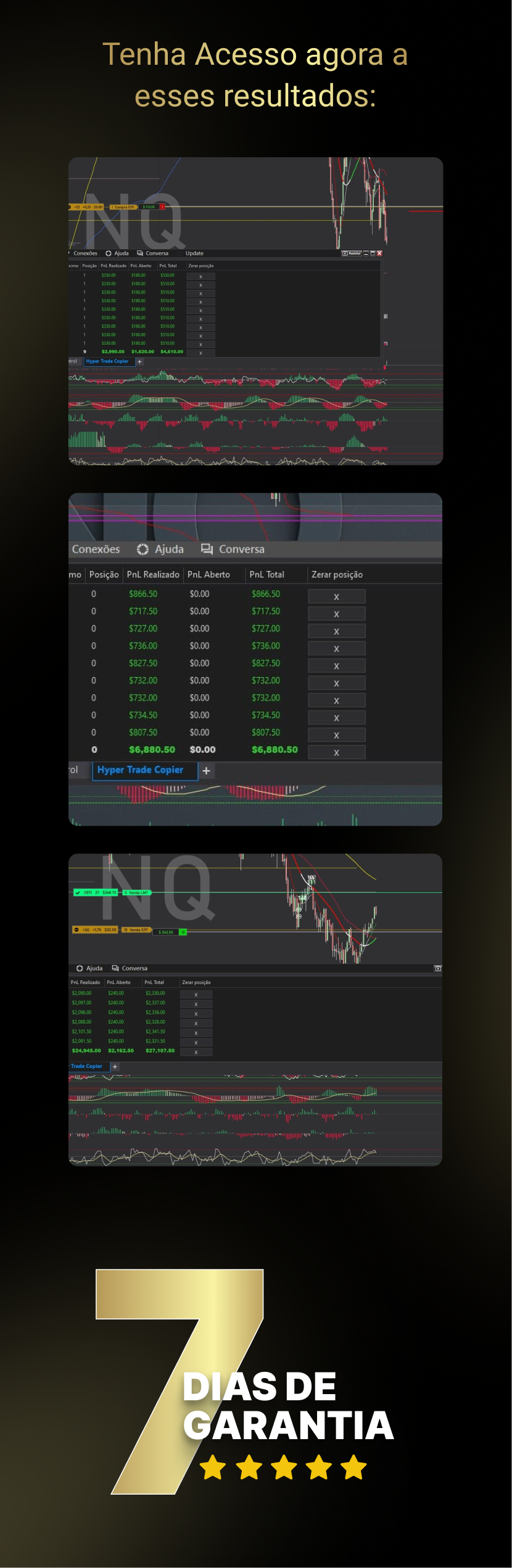Zero position for $866.50 row
Viewport: 512px width, 1568px height.
click(336, 597)
